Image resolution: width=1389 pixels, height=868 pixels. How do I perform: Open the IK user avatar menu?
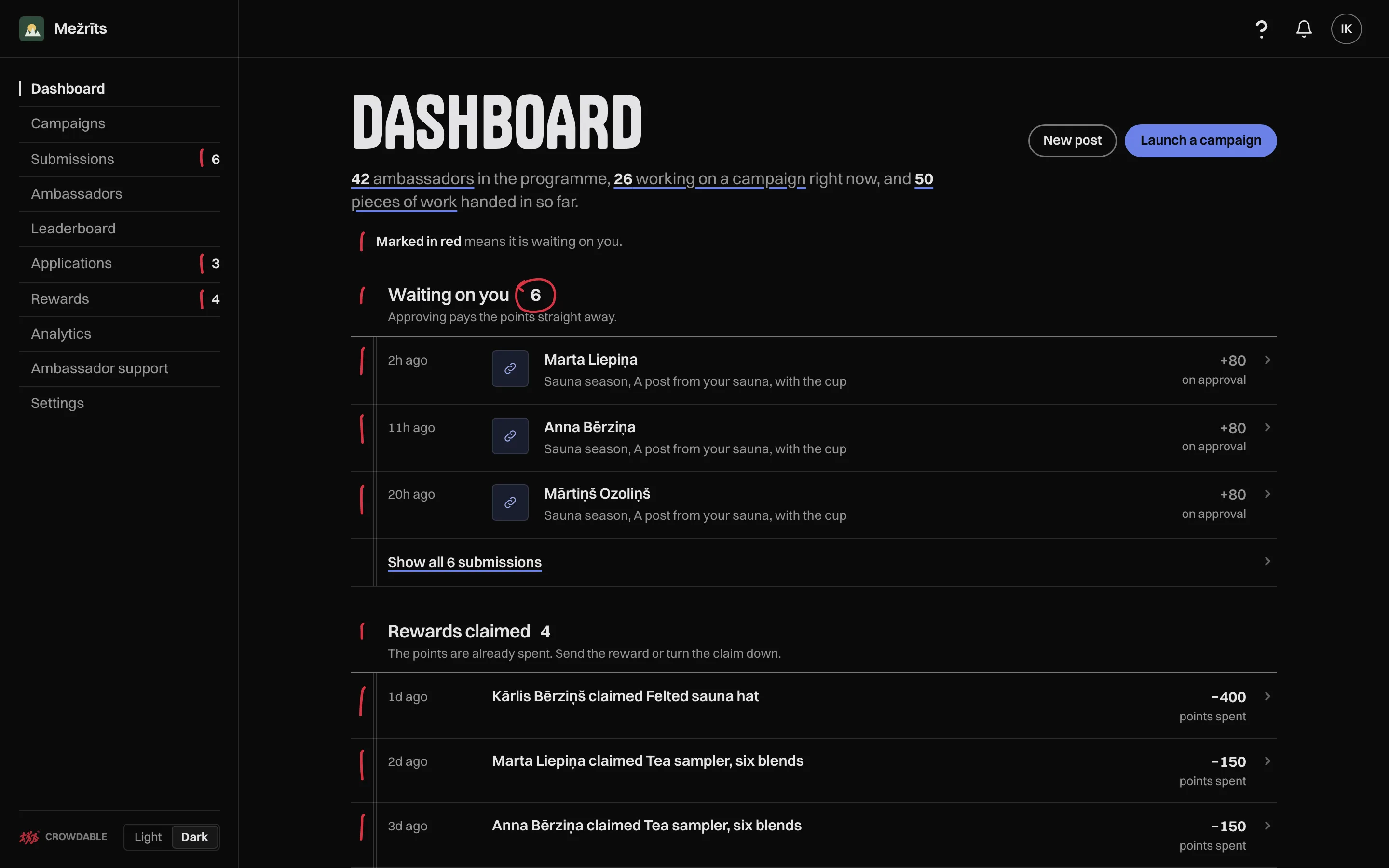click(1346, 29)
